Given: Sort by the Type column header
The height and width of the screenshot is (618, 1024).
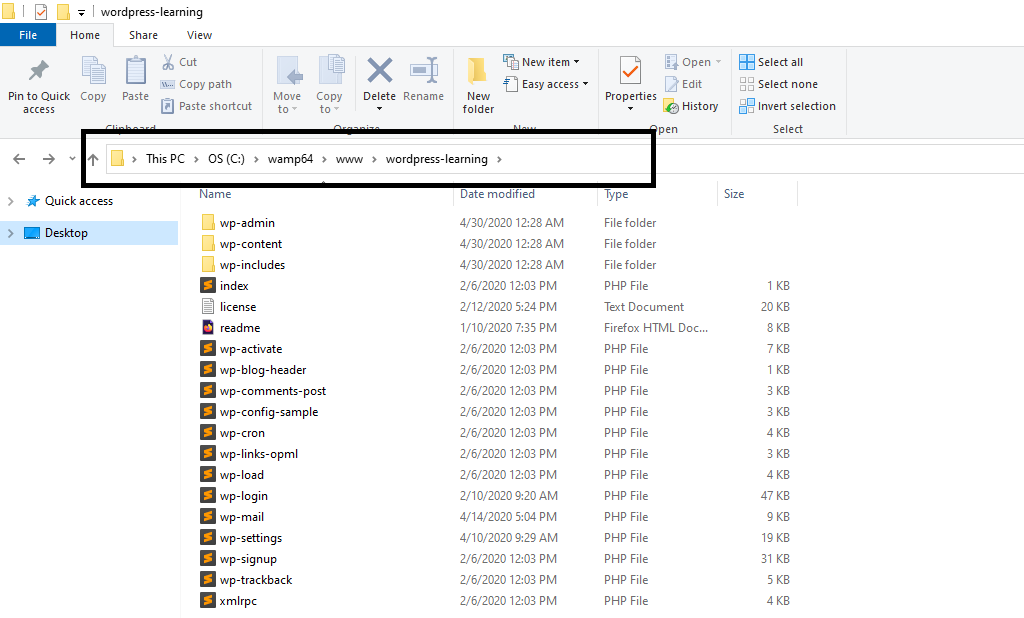Looking at the screenshot, I should pos(616,194).
